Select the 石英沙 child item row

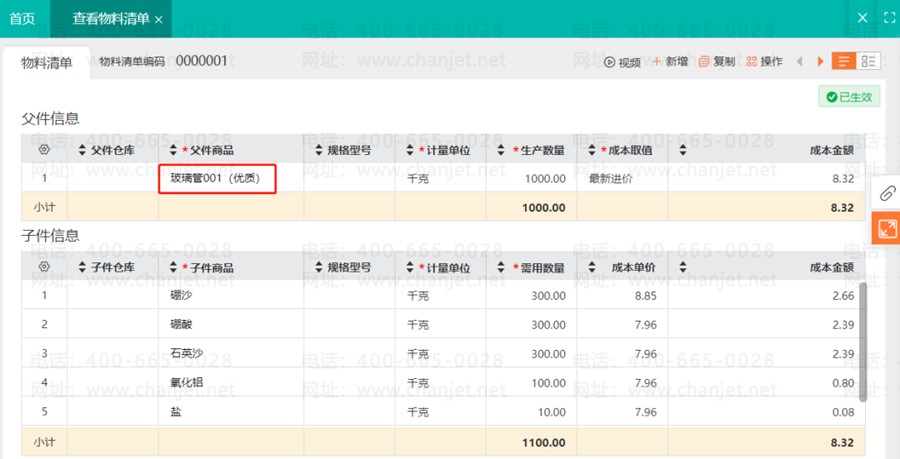[x=443, y=354]
